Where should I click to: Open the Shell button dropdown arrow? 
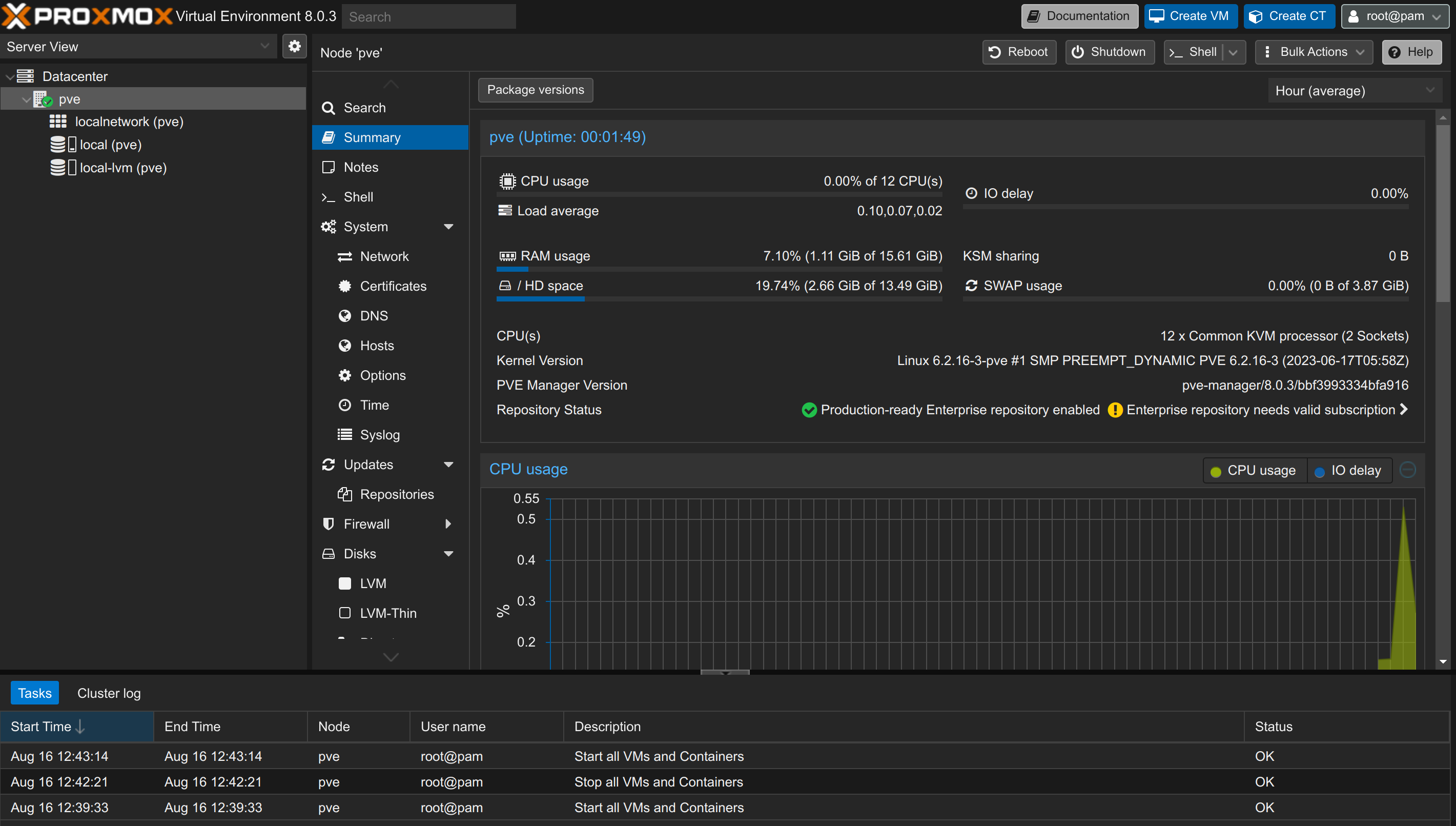[1234, 52]
